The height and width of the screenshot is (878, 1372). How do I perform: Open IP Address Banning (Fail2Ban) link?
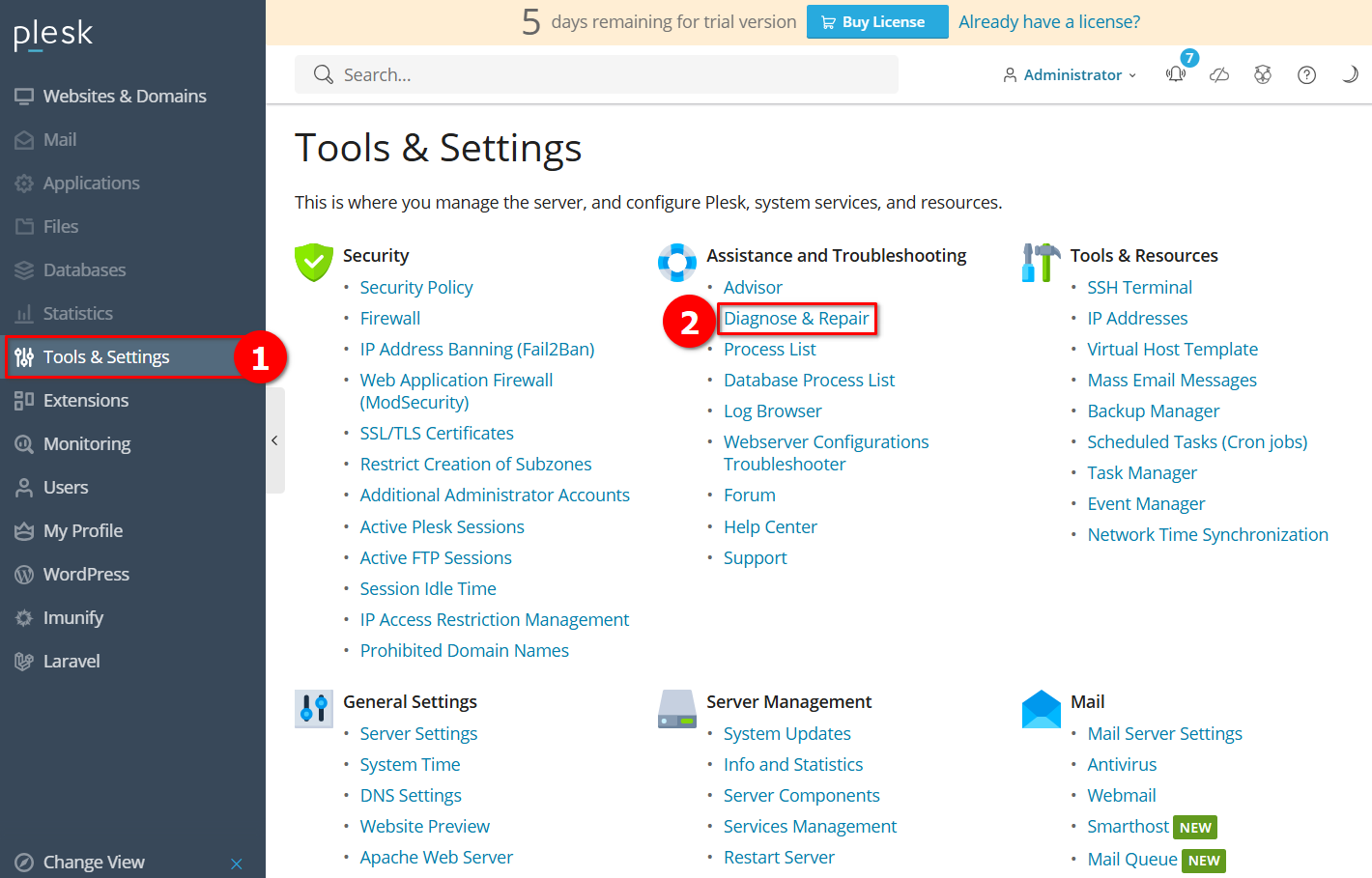click(477, 349)
